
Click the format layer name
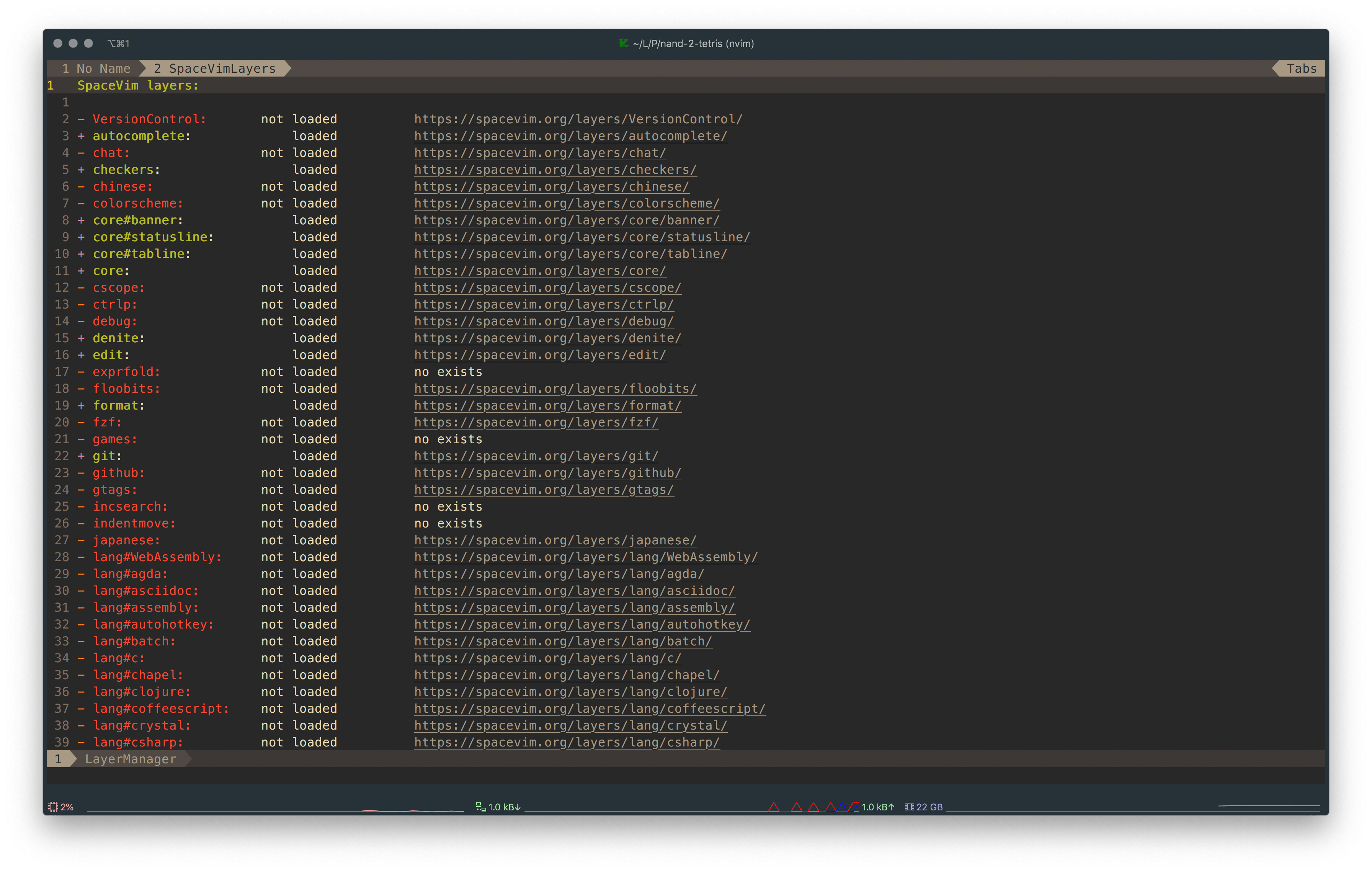(119, 405)
